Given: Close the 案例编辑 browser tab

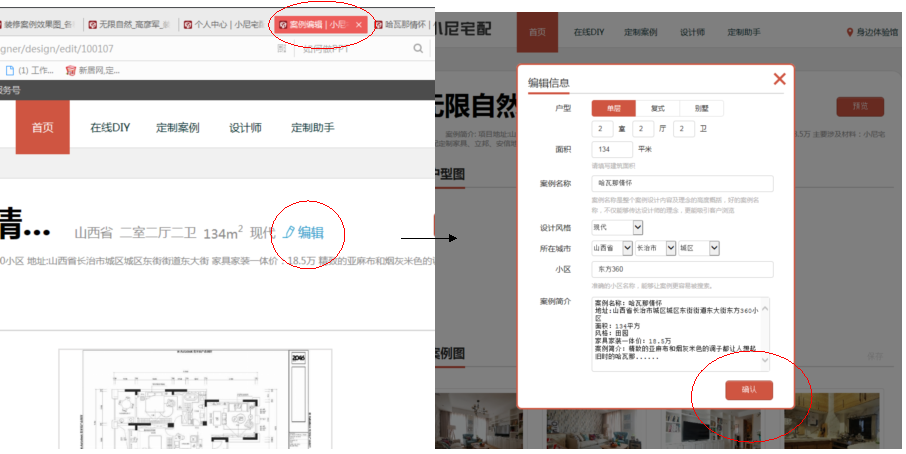Looking at the screenshot, I should click(359, 24).
